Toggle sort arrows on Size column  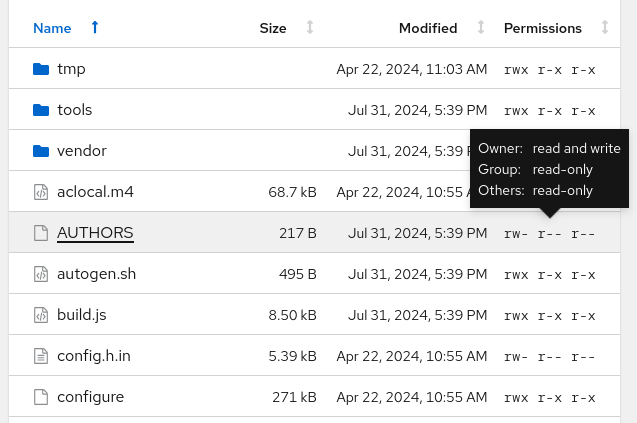click(x=310, y=28)
